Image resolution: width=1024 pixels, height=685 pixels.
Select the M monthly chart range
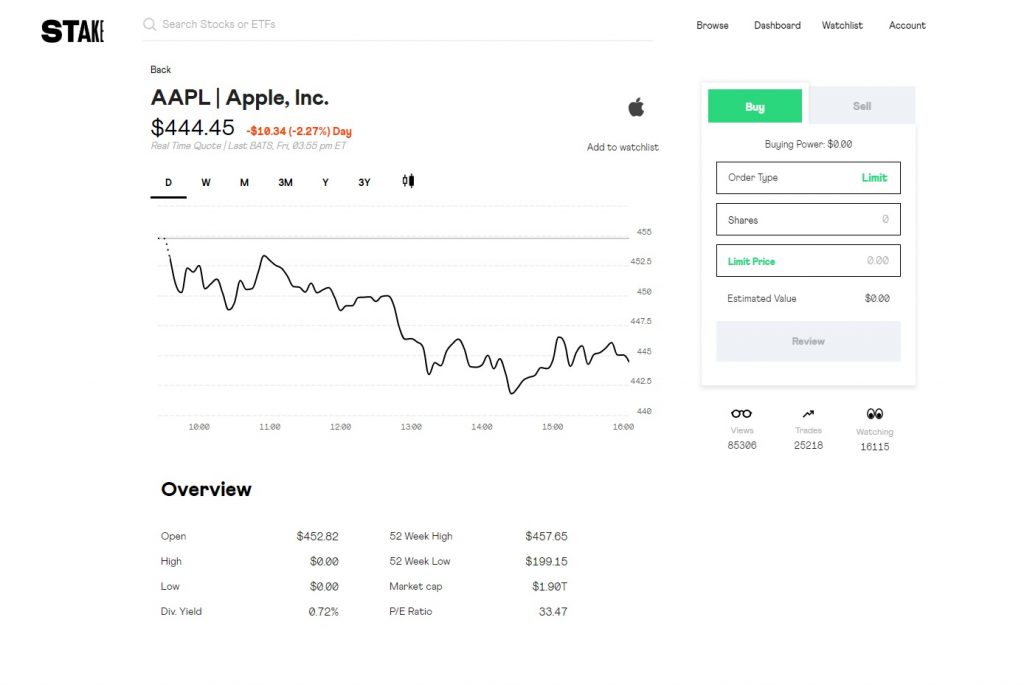[x=244, y=183]
